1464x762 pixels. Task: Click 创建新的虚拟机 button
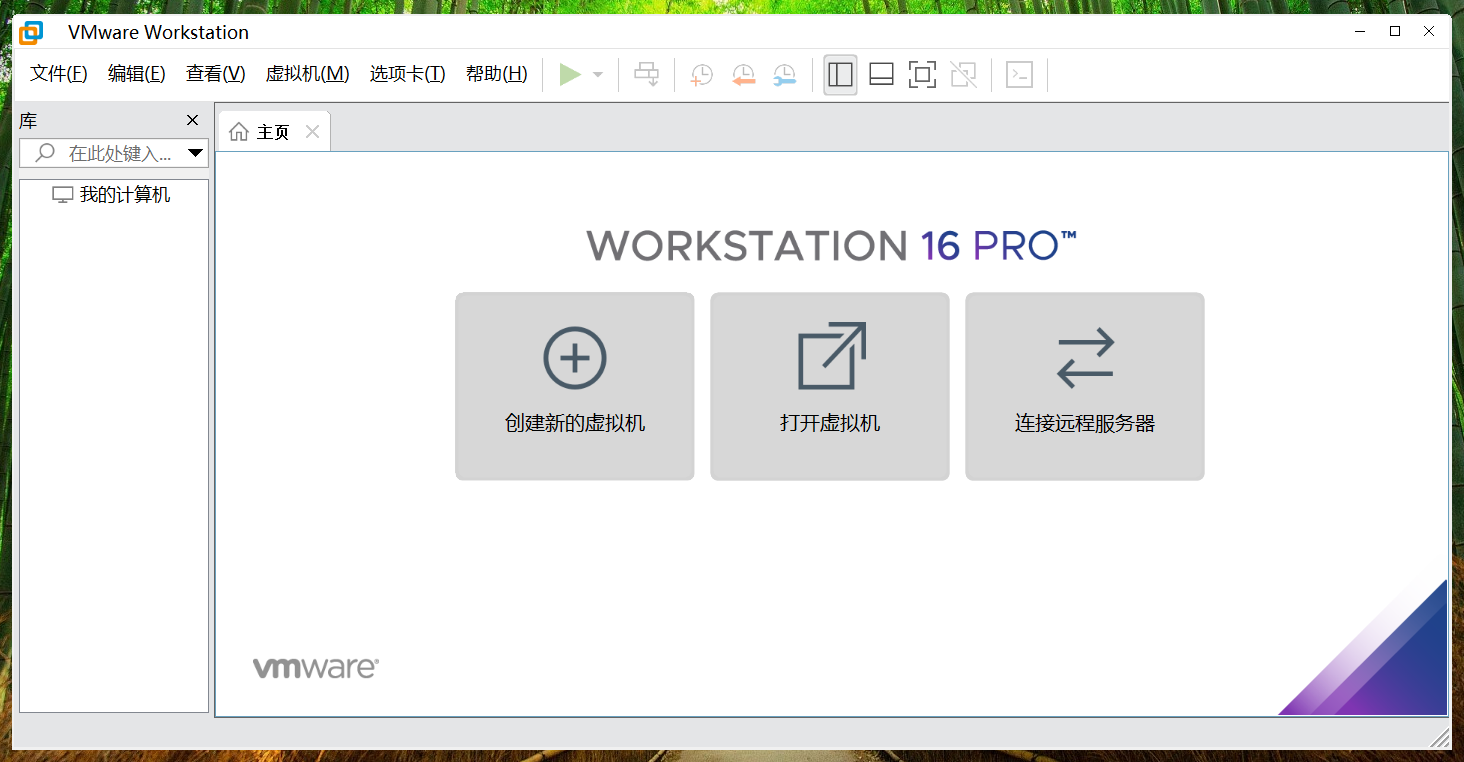pyautogui.click(x=575, y=386)
